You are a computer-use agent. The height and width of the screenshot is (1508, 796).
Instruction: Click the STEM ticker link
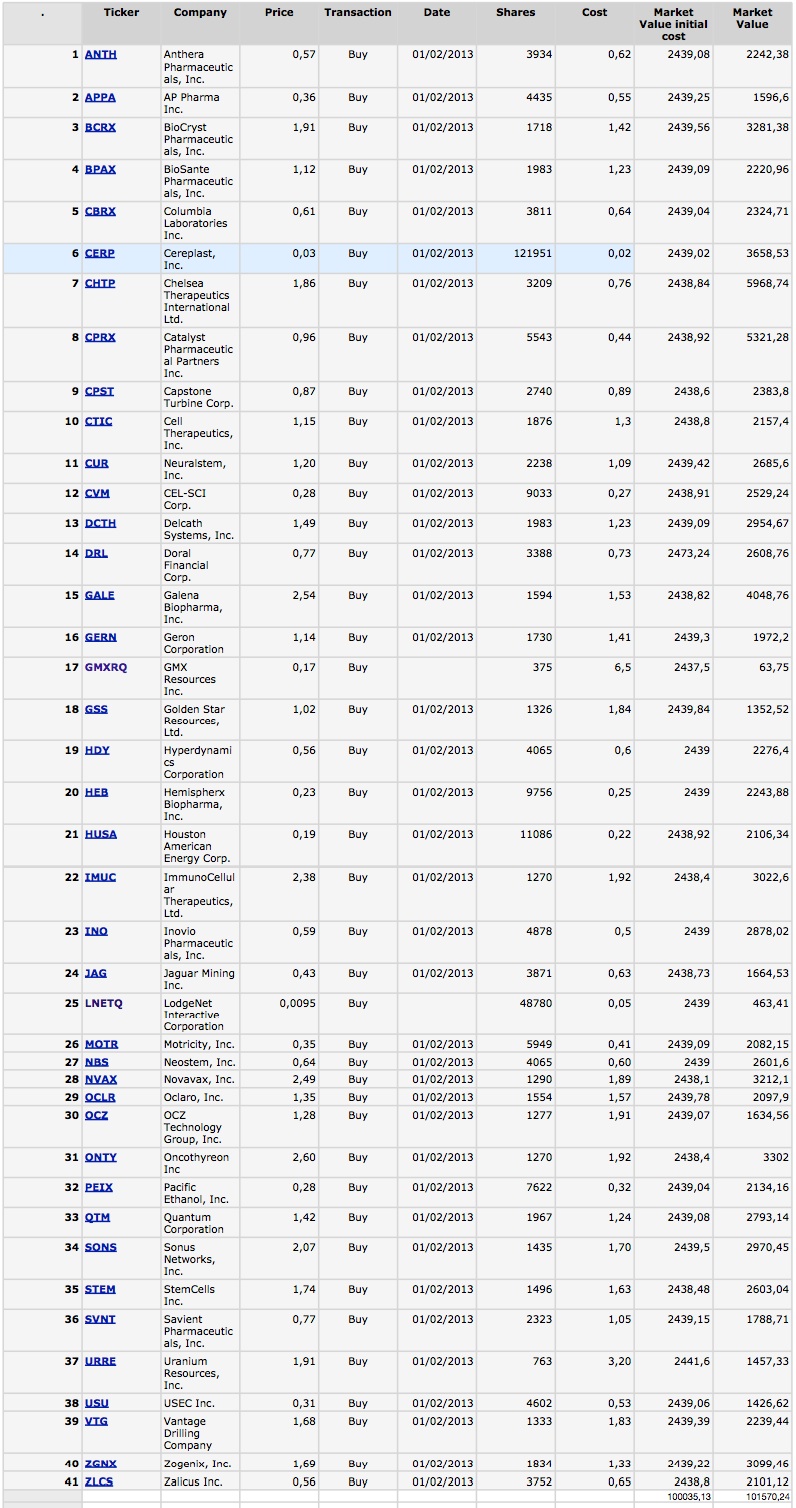pyautogui.click(x=100, y=1290)
